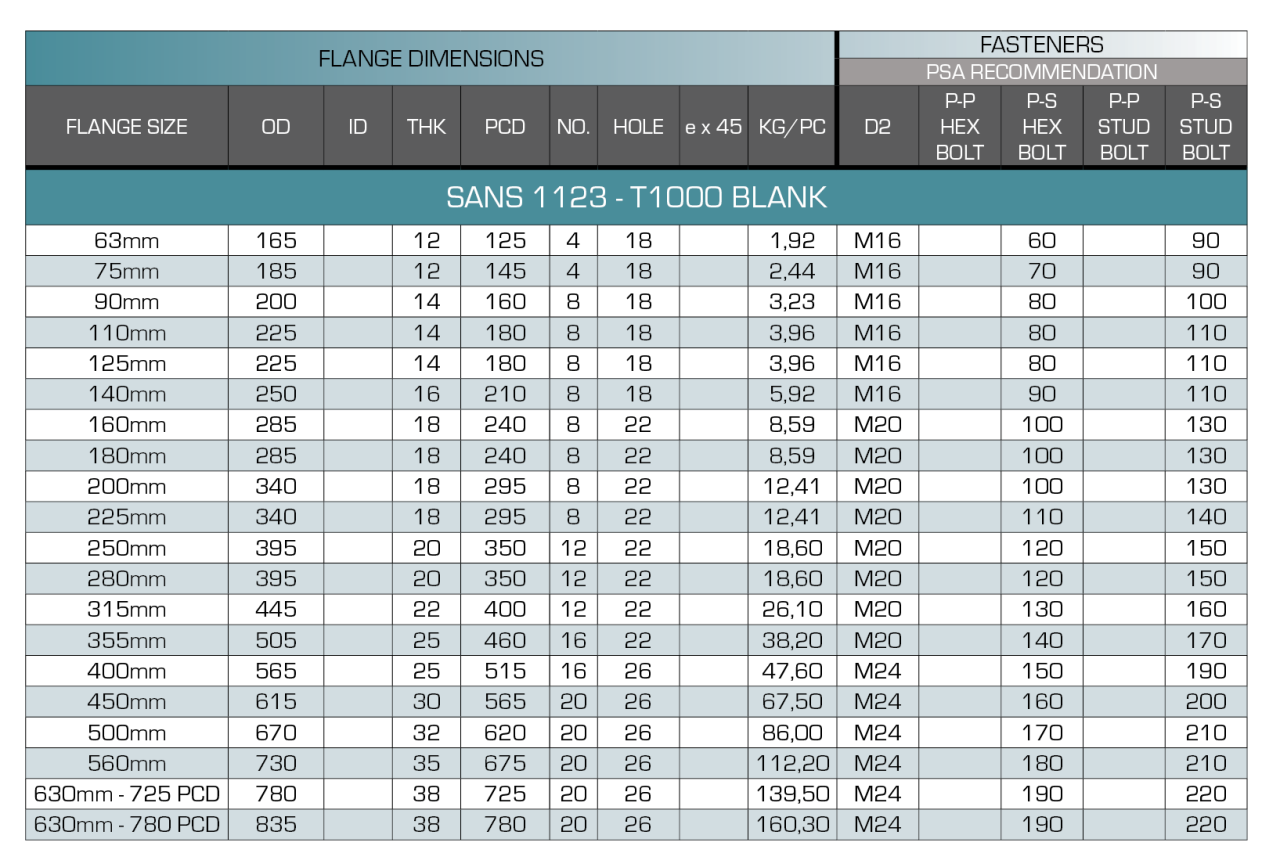Click the FLANGE SIZE column header
This screenshot has width=1280, height=864.
click(127, 127)
